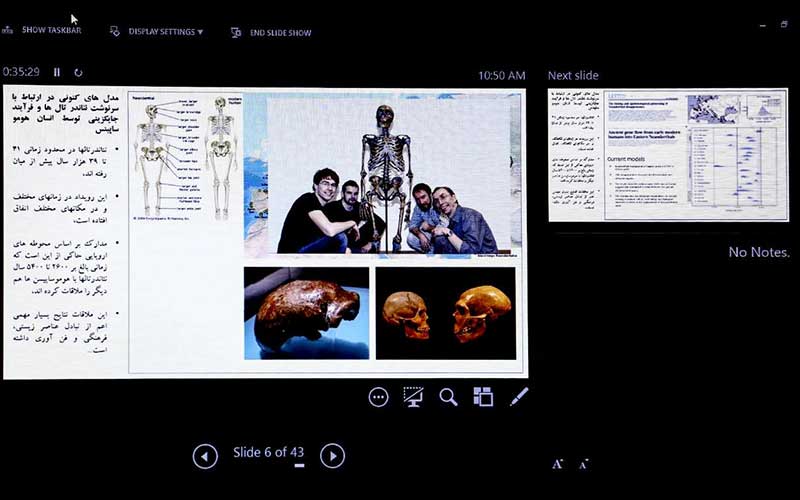Click the Next slide label
The image size is (800, 500).
(x=573, y=76)
